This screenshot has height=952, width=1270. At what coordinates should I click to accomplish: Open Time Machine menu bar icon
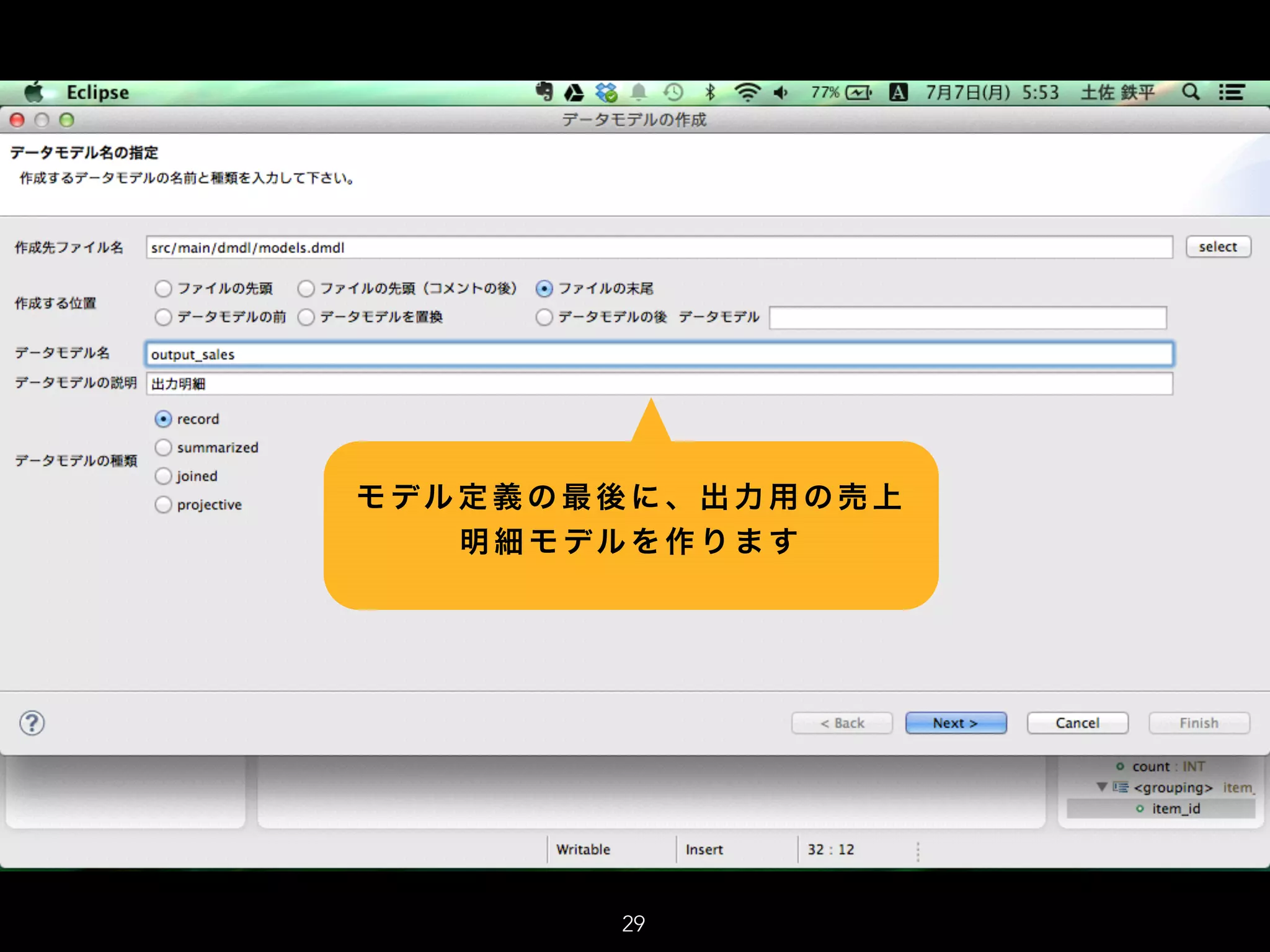[673, 93]
